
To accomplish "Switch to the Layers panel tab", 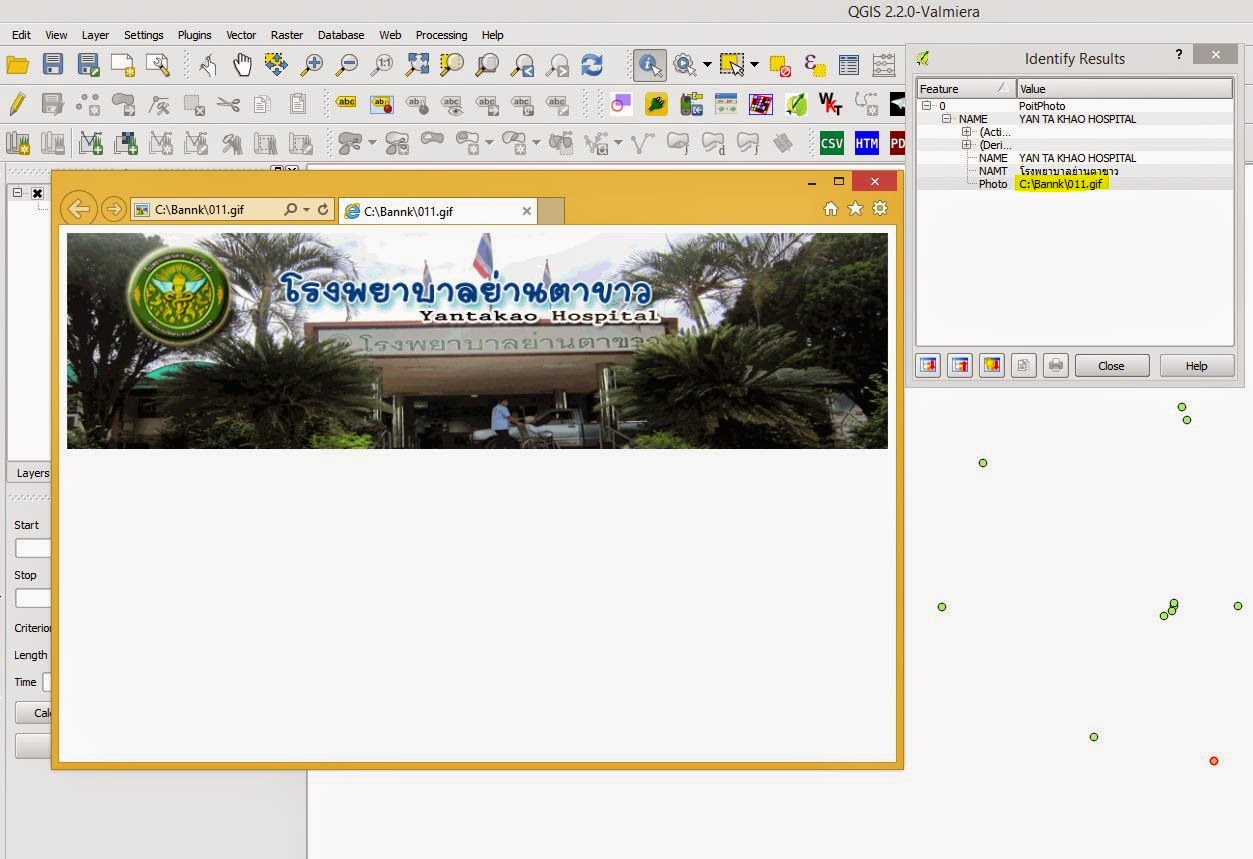I will point(32,473).
